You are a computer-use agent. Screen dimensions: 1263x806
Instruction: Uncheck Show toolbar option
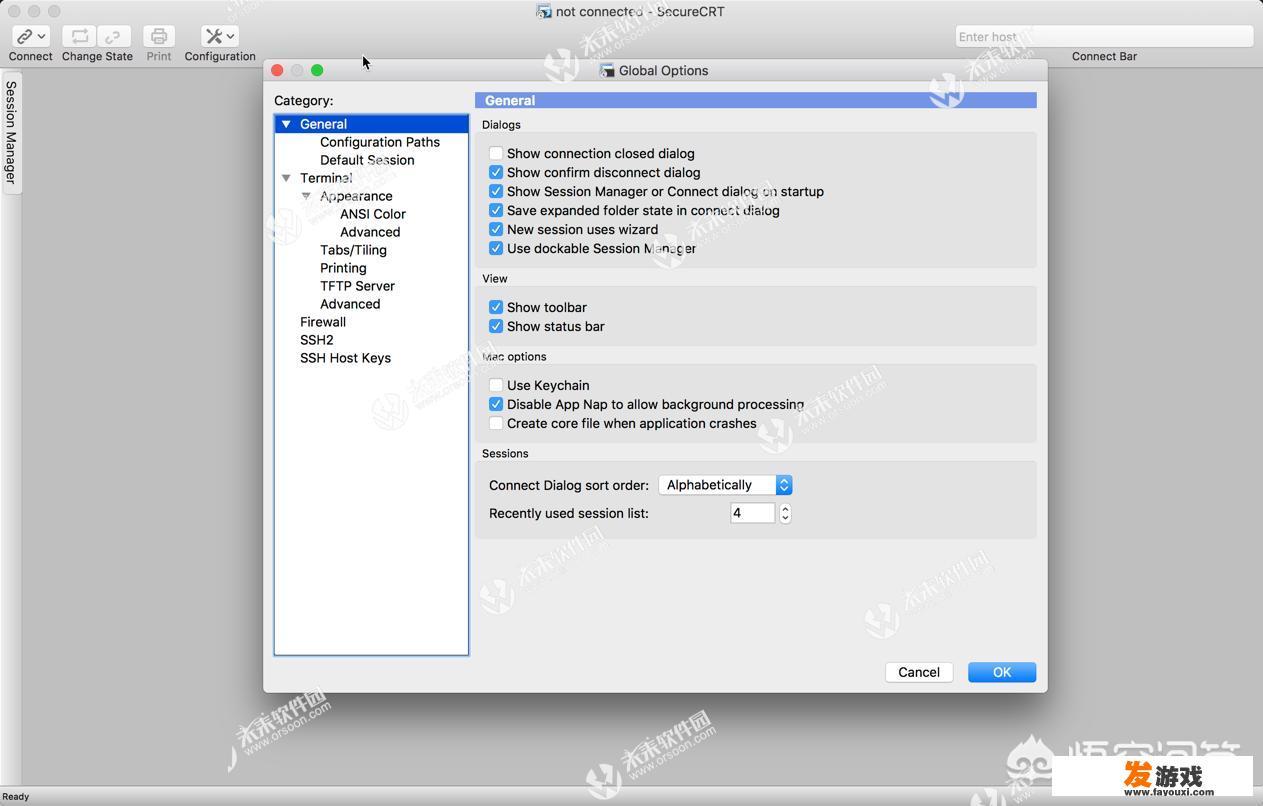click(x=496, y=307)
